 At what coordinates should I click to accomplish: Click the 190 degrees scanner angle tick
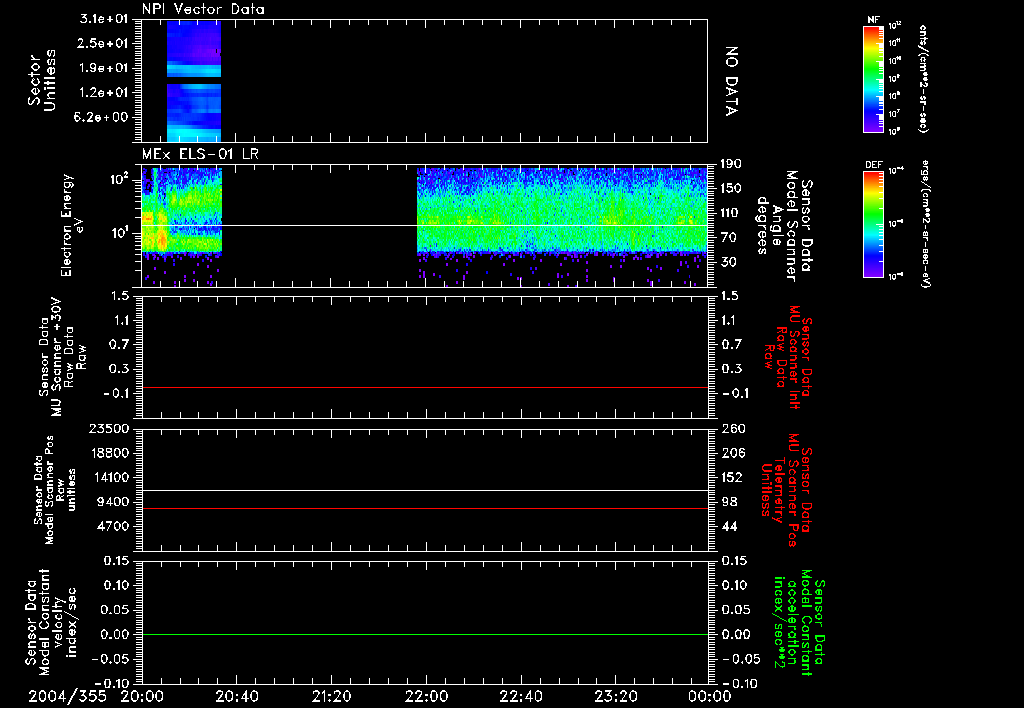pyautogui.click(x=731, y=164)
